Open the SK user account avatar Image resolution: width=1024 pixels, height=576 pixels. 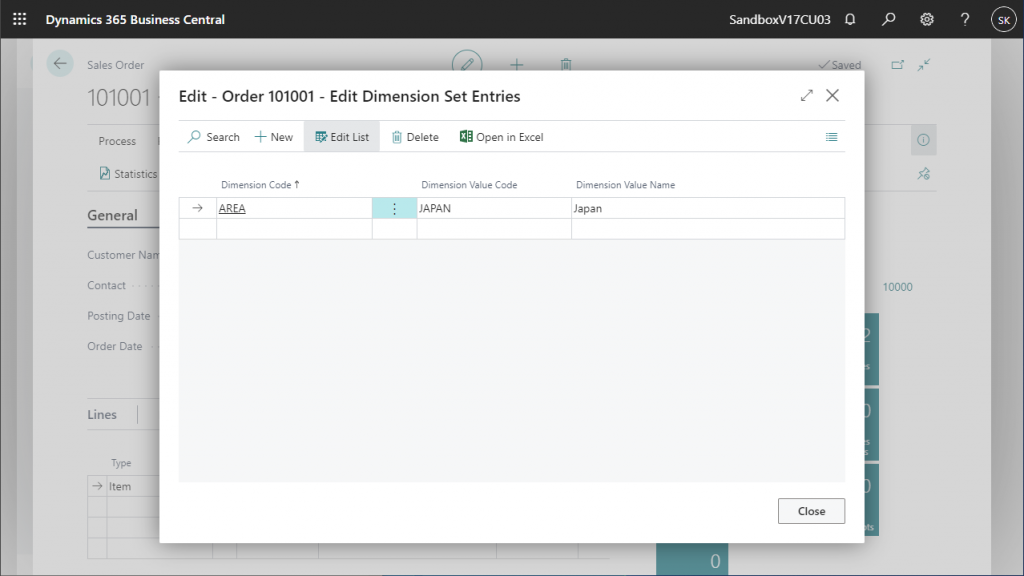pos(1004,20)
